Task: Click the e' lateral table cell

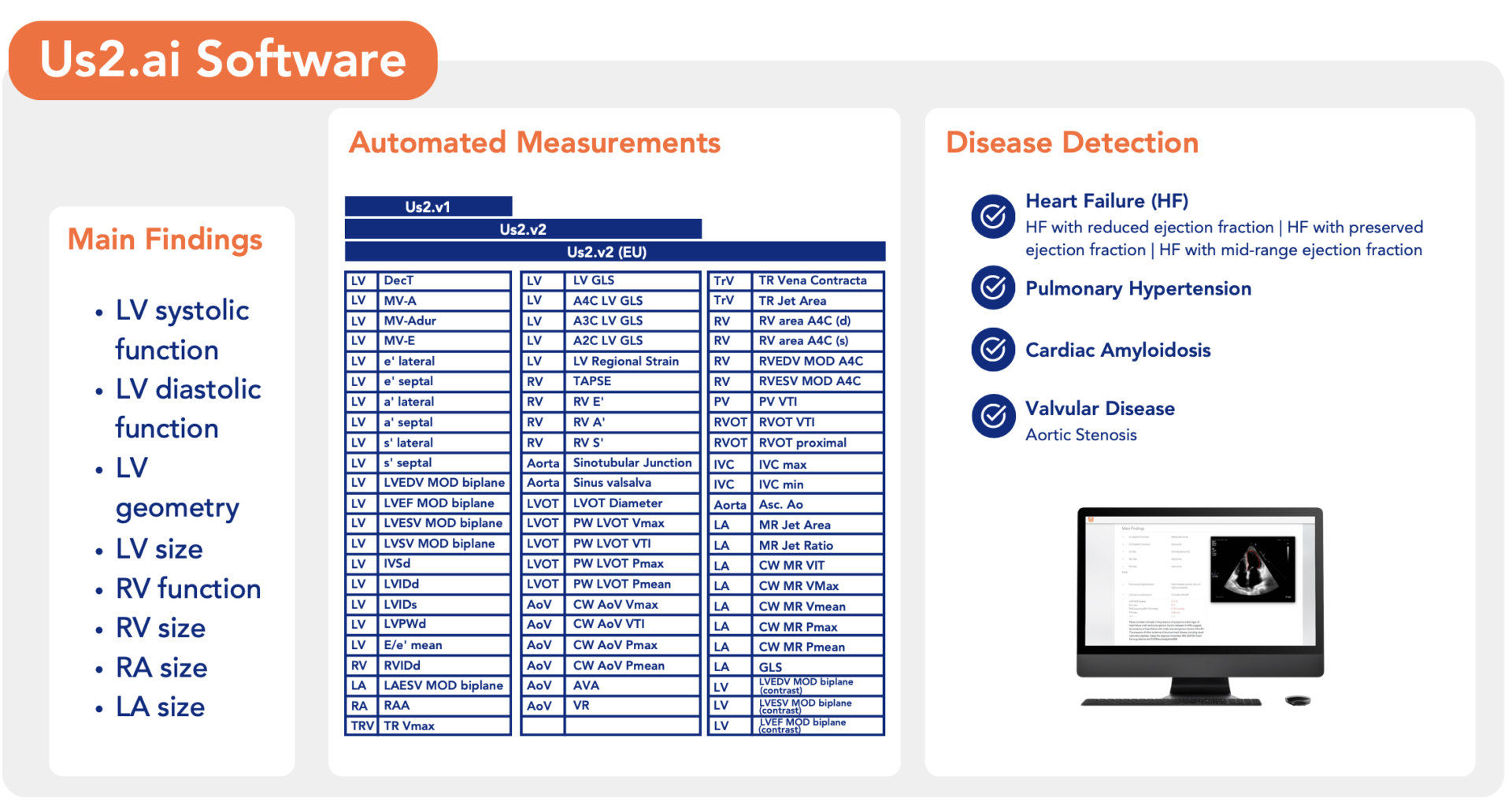Action: pyautogui.click(x=444, y=361)
